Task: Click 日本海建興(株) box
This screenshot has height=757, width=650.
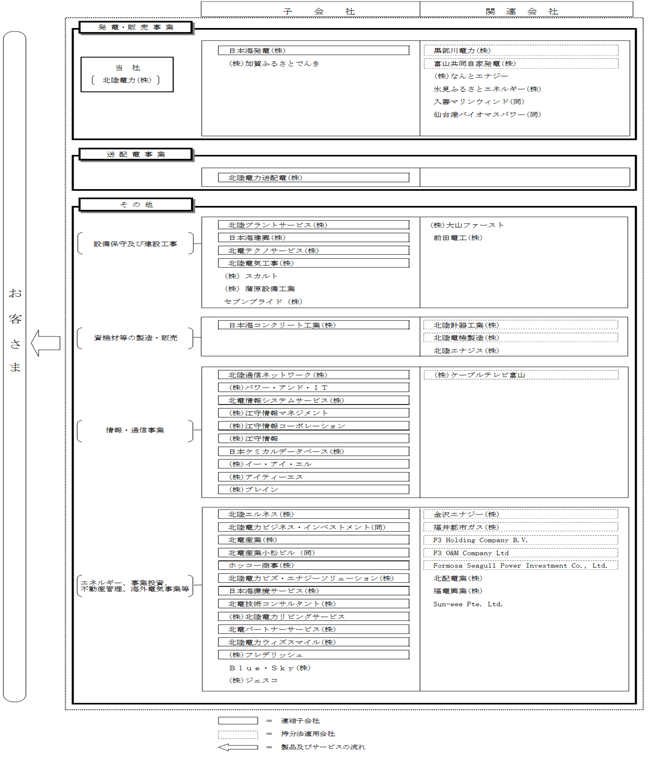Action: (x=313, y=238)
